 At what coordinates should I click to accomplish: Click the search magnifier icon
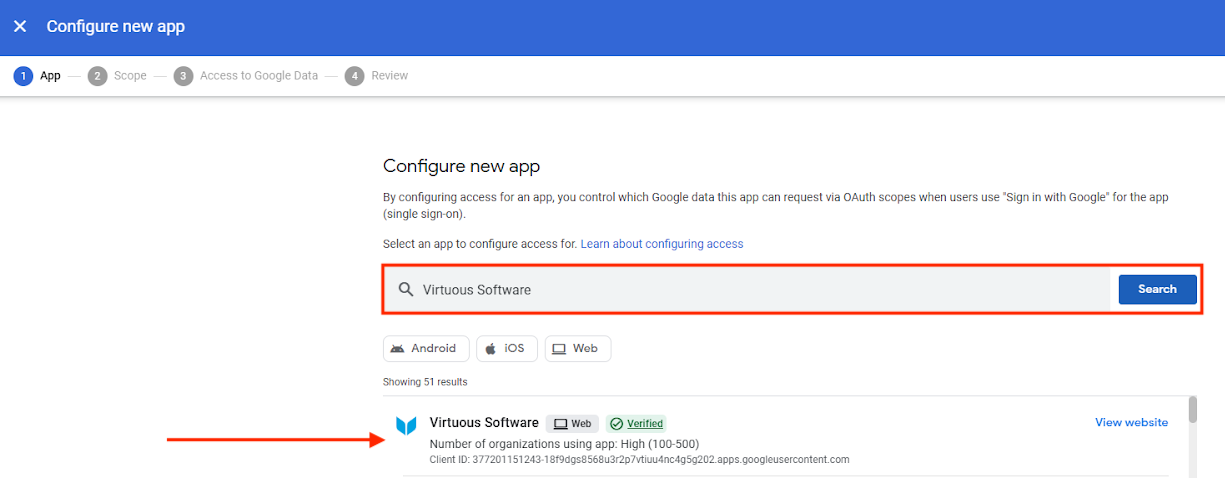(x=406, y=289)
